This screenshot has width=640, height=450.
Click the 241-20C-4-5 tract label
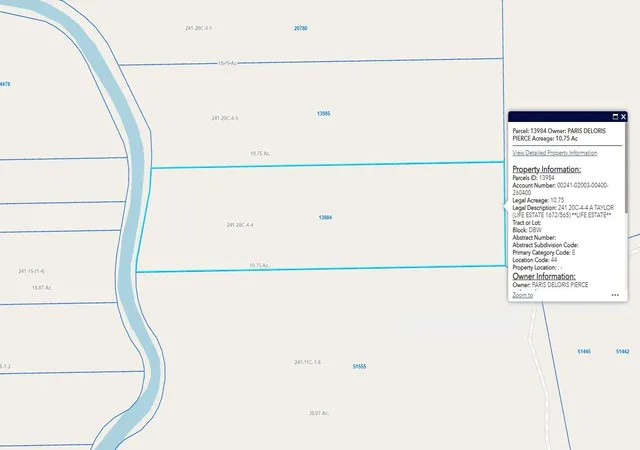pyautogui.click(x=225, y=118)
